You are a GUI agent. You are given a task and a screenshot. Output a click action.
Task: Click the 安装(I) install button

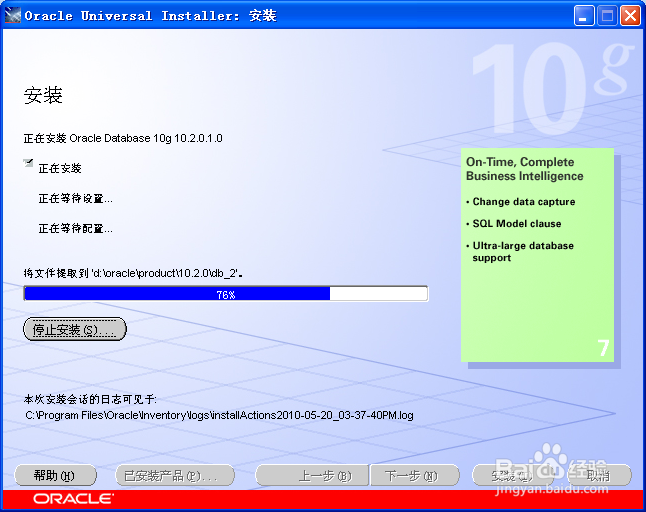click(513, 476)
